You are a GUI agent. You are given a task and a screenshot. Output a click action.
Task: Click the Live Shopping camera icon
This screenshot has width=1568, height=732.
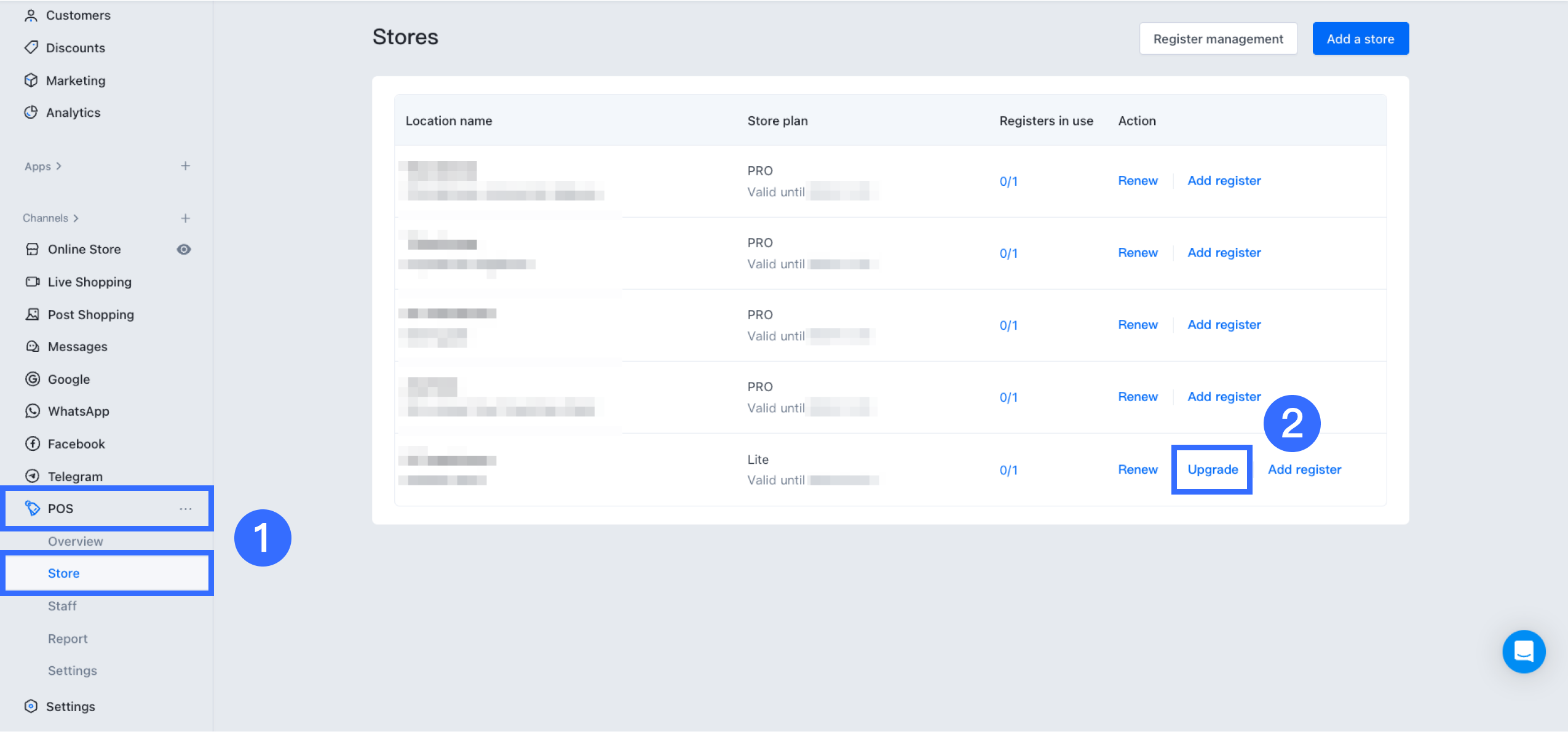coord(33,282)
